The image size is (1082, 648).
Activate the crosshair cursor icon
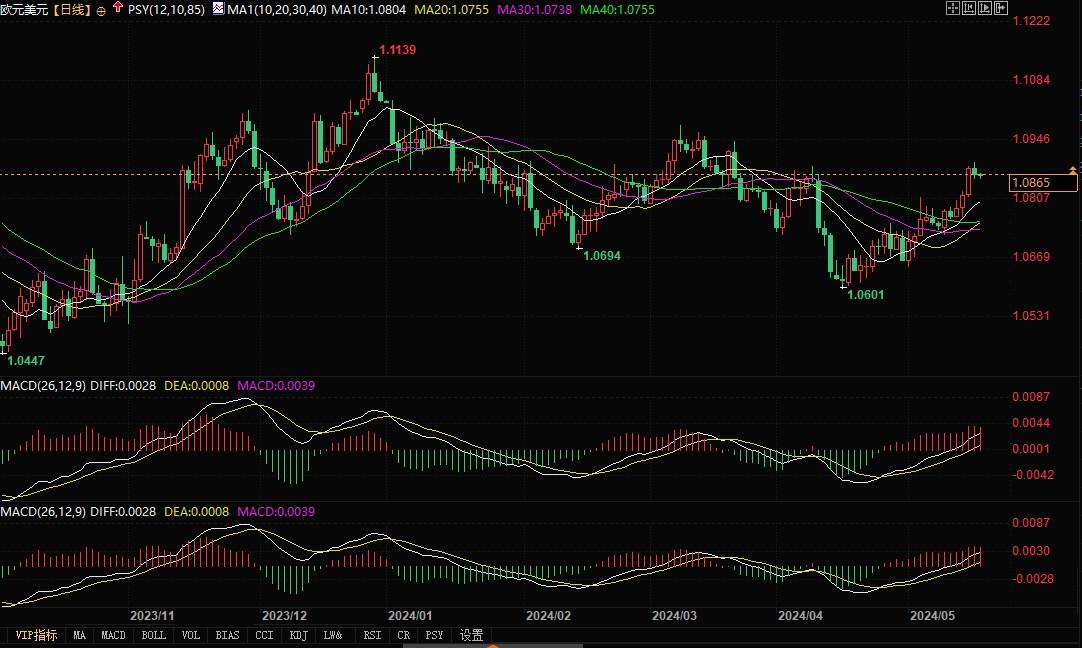951,8
